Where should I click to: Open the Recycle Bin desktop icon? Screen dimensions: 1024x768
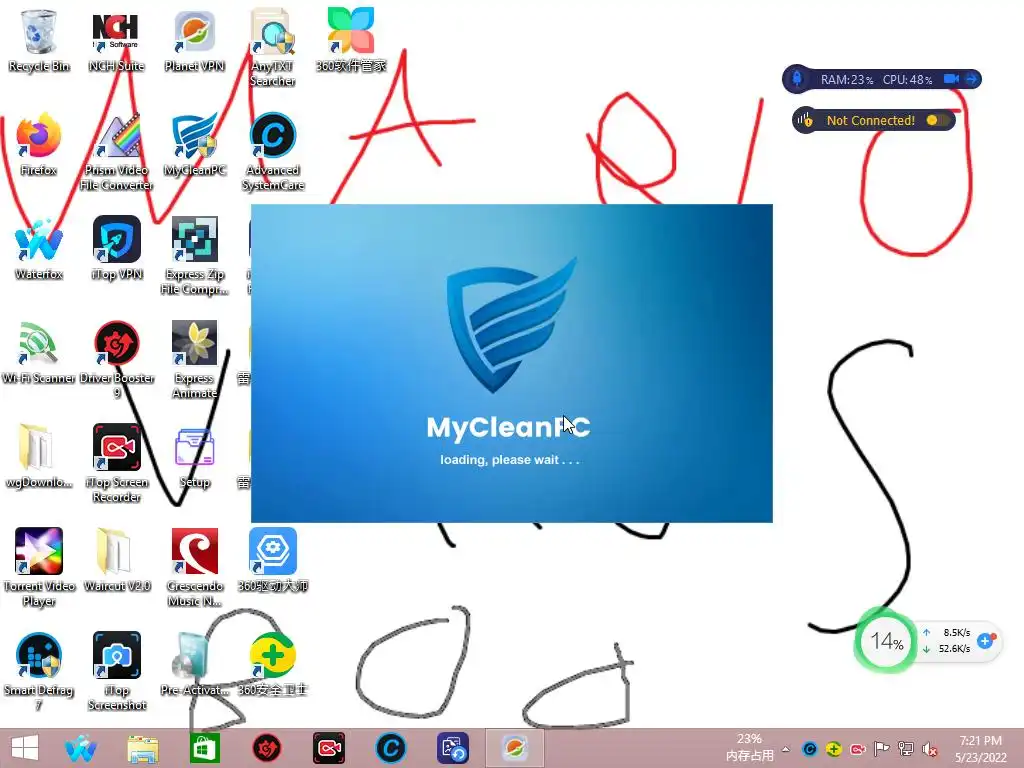click(39, 41)
